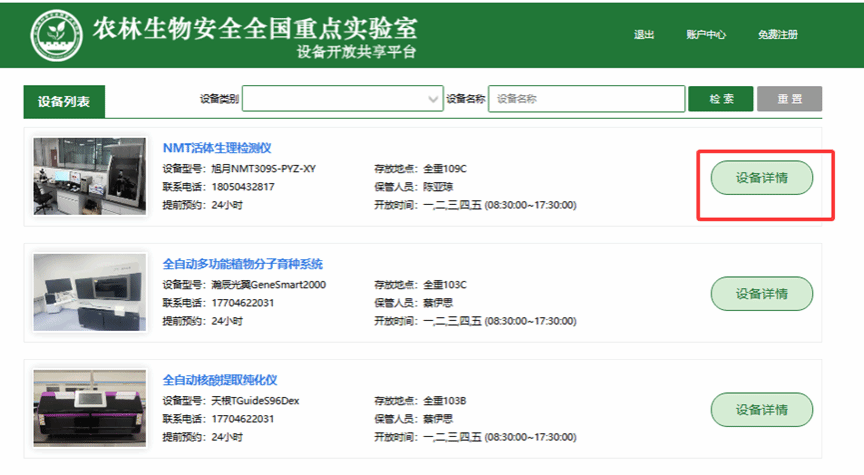The image size is (864, 475).
Task: Click 免费注册 free registration link
Action: point(777,35)
